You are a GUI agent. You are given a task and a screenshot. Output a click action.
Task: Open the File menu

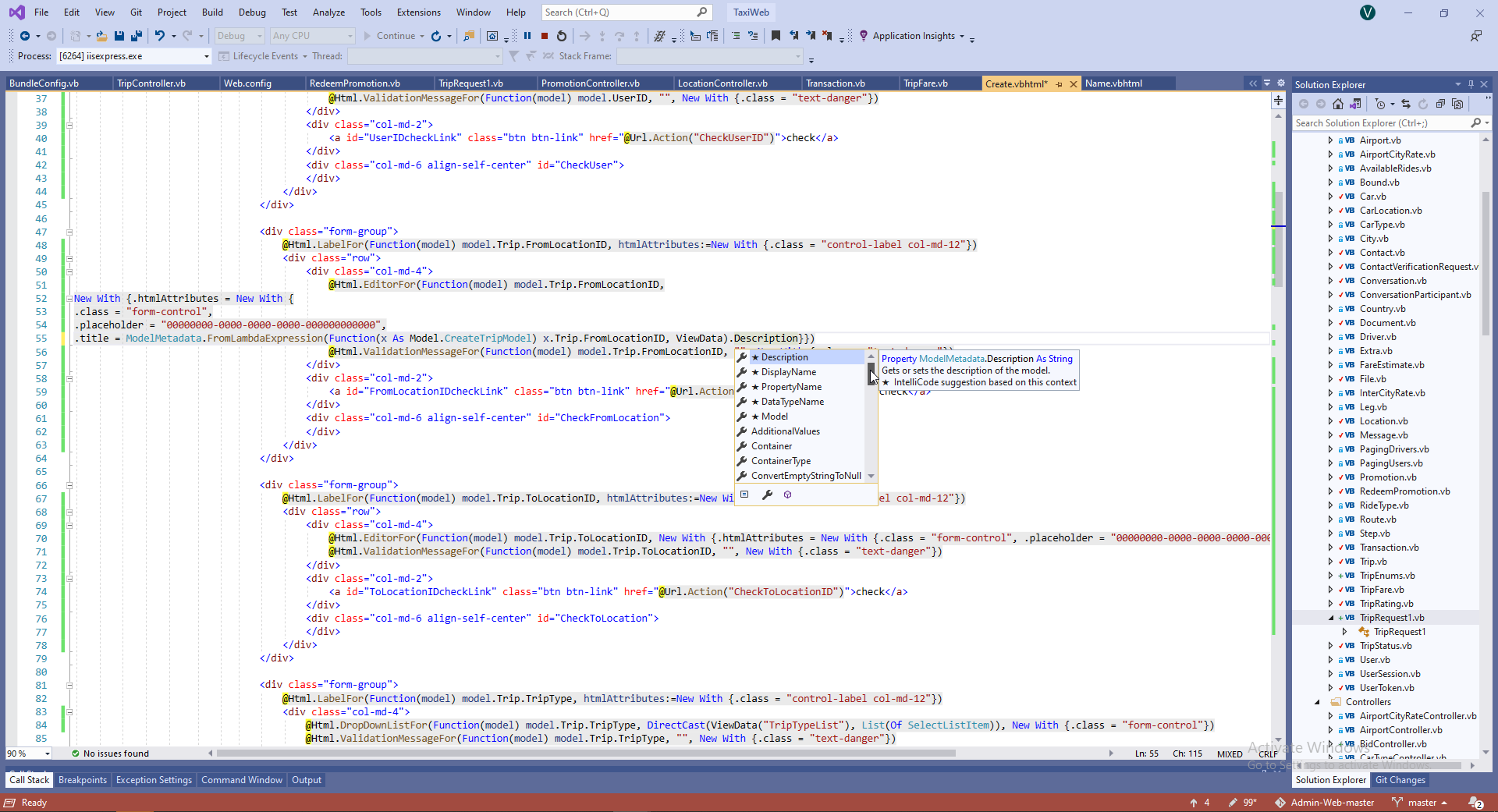(x=41, y=12)
